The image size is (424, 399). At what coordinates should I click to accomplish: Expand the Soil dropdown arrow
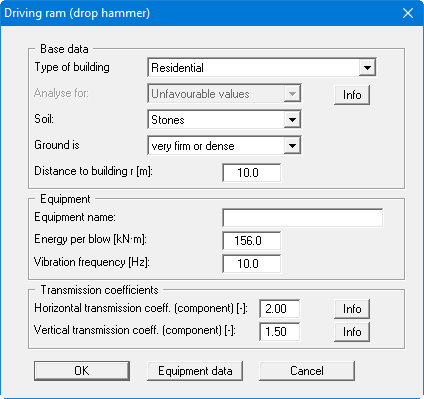tap(292, 120)
